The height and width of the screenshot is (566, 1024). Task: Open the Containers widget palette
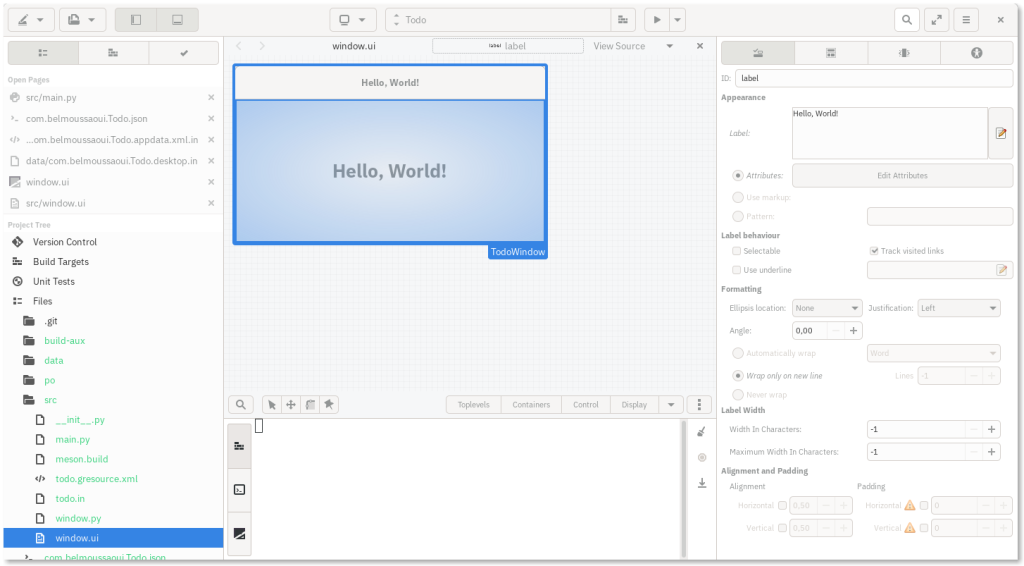pyautogui.click(x=531, y=405)
